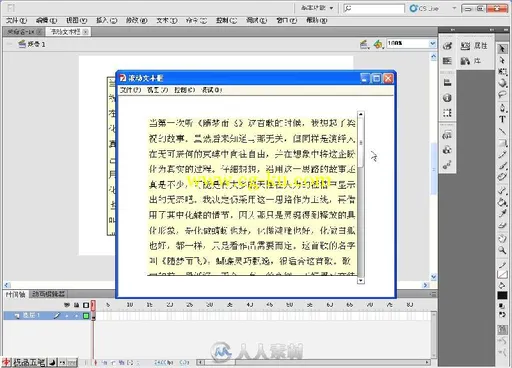This screenshot has height=368, width=512.
Task: Select the Rectangle tool
Action: [502, 143]
